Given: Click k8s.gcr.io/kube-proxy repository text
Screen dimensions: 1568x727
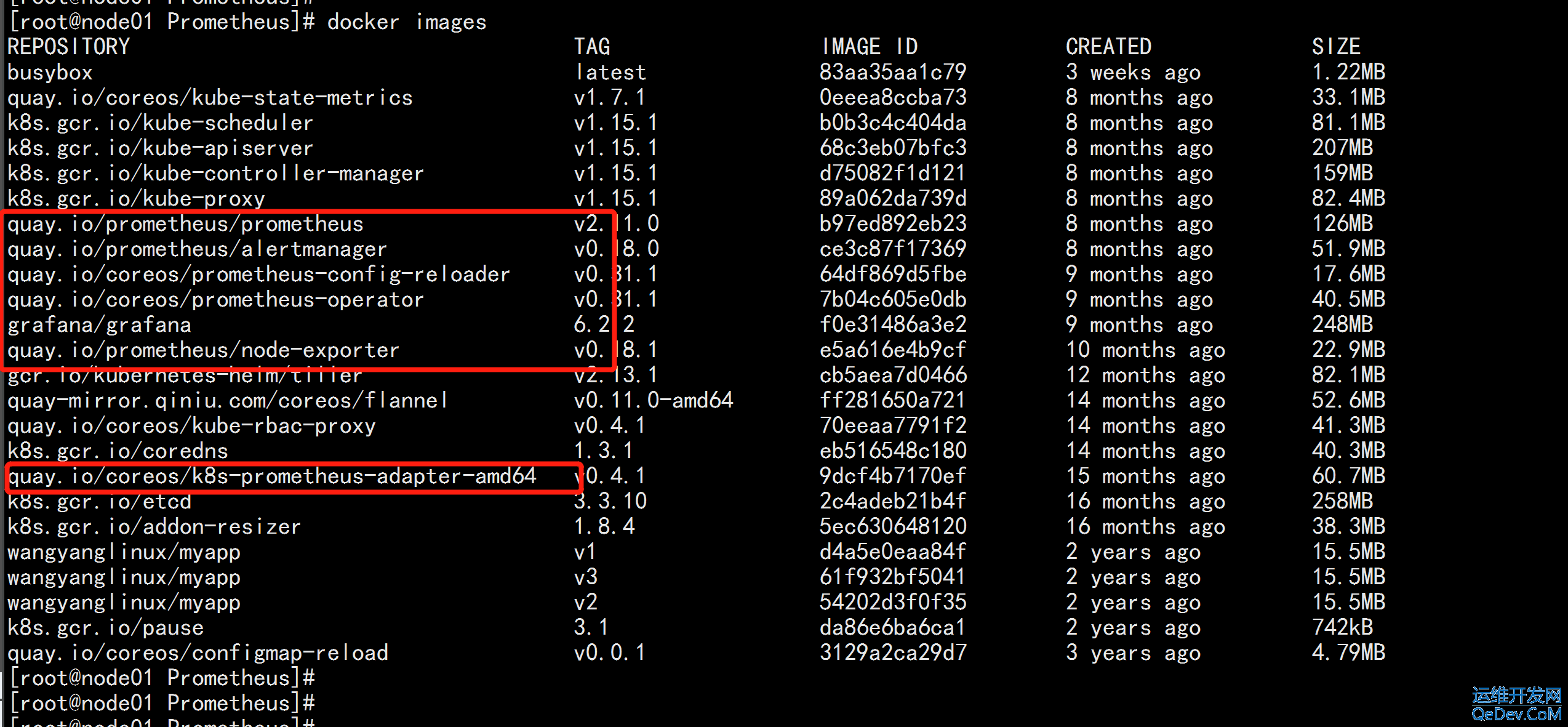Looking at the screenshot, I should [x=136, y=199].
